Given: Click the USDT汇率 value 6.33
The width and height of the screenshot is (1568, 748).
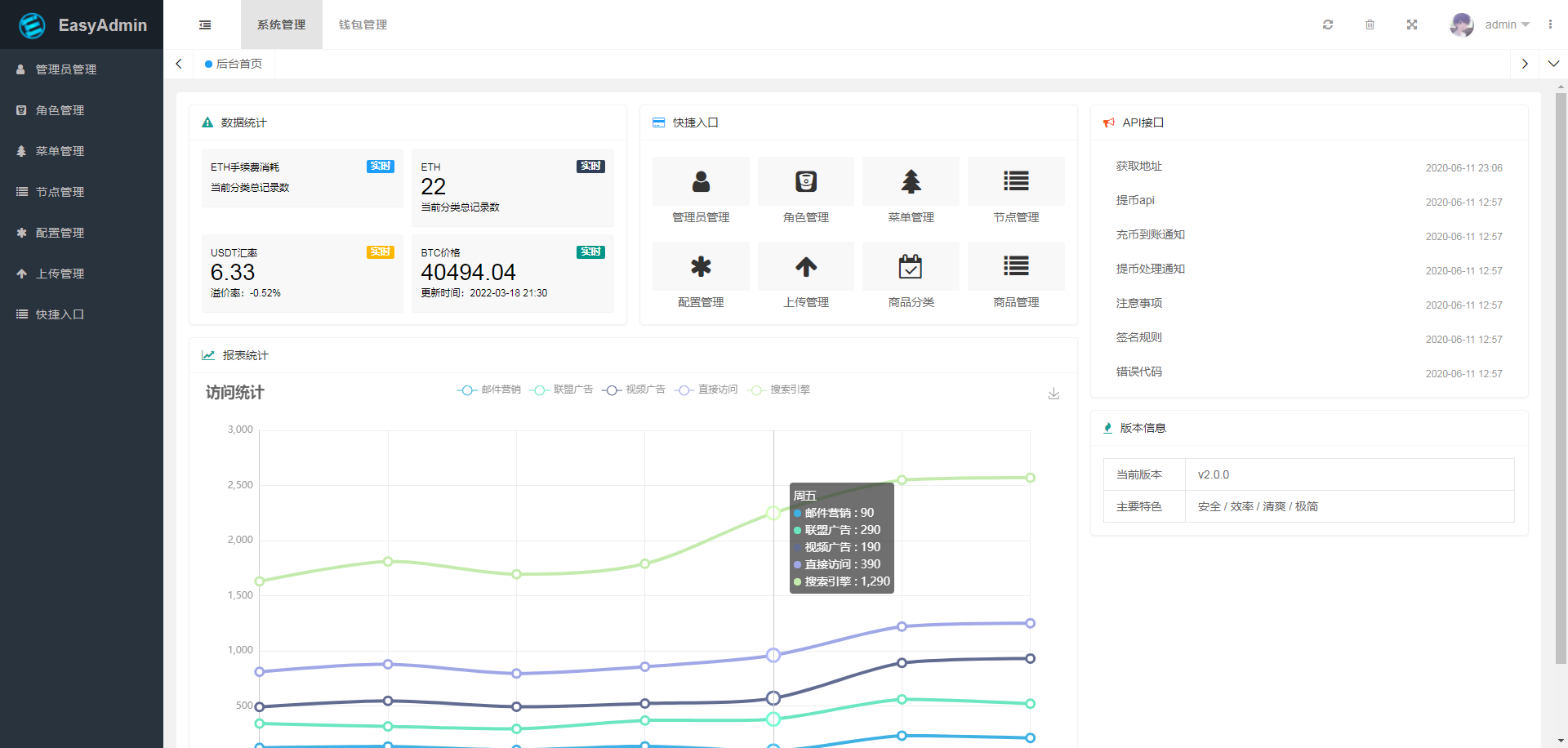Looking at the screenshot, I should [x=233, y=272].
